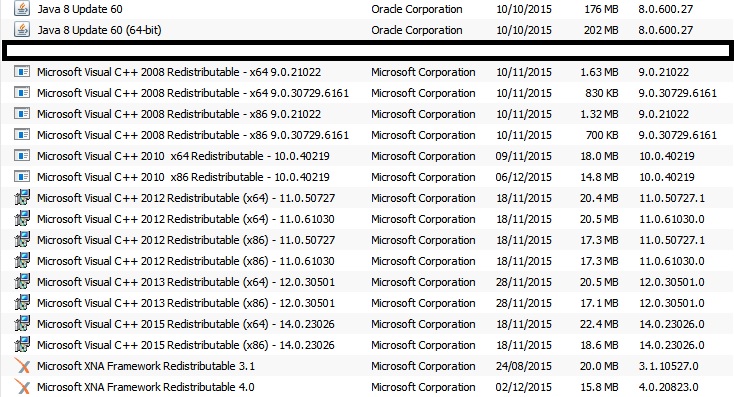734x397 pixels.
Task: Click installer icon of Visual C++ 2015 (x64) 14.0.23026
Action: (x=22, y=323)
